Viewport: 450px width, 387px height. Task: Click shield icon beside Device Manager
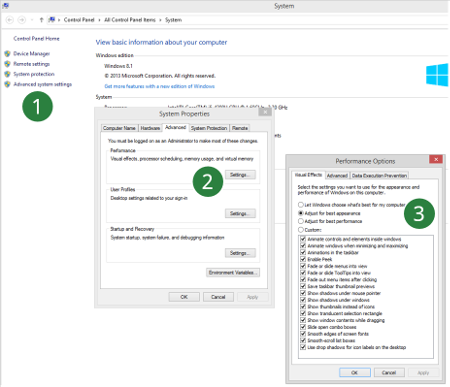click(7, 53)
